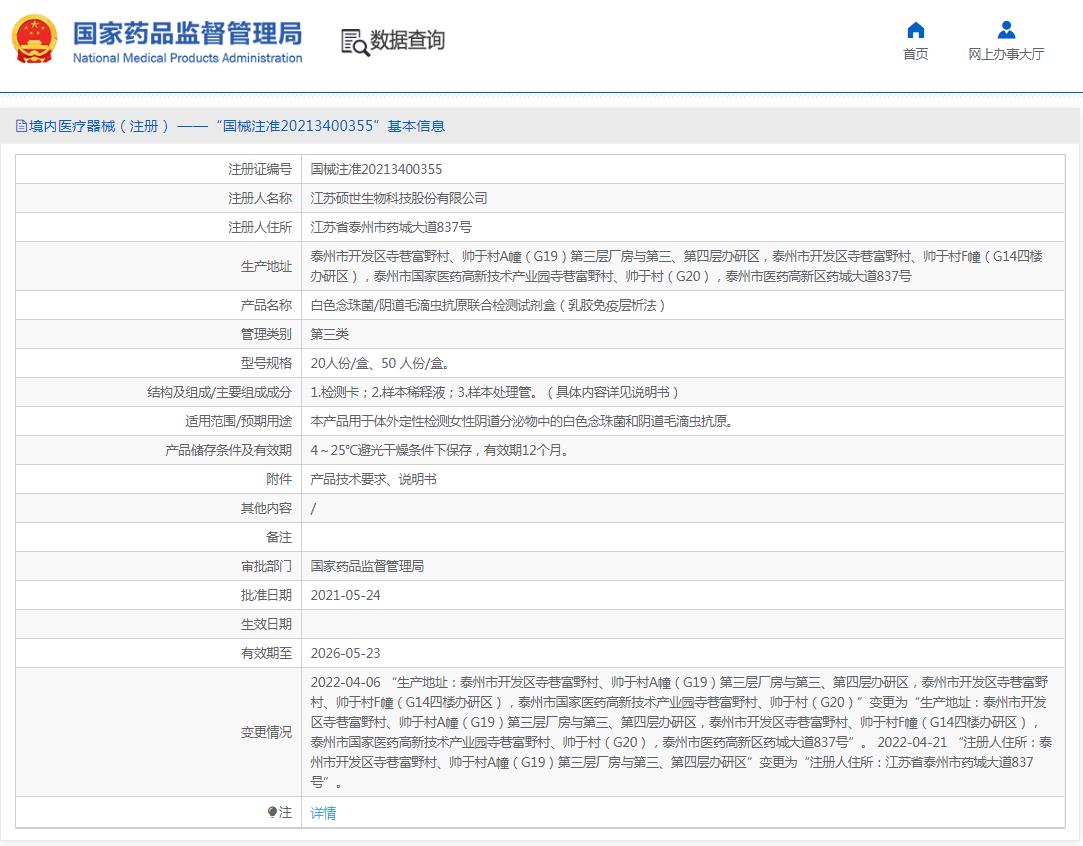Image resolution: width=1083 pixels, height=846 pixels.
Task: Click the 注册人住所 row label
Action: point(260,227)
